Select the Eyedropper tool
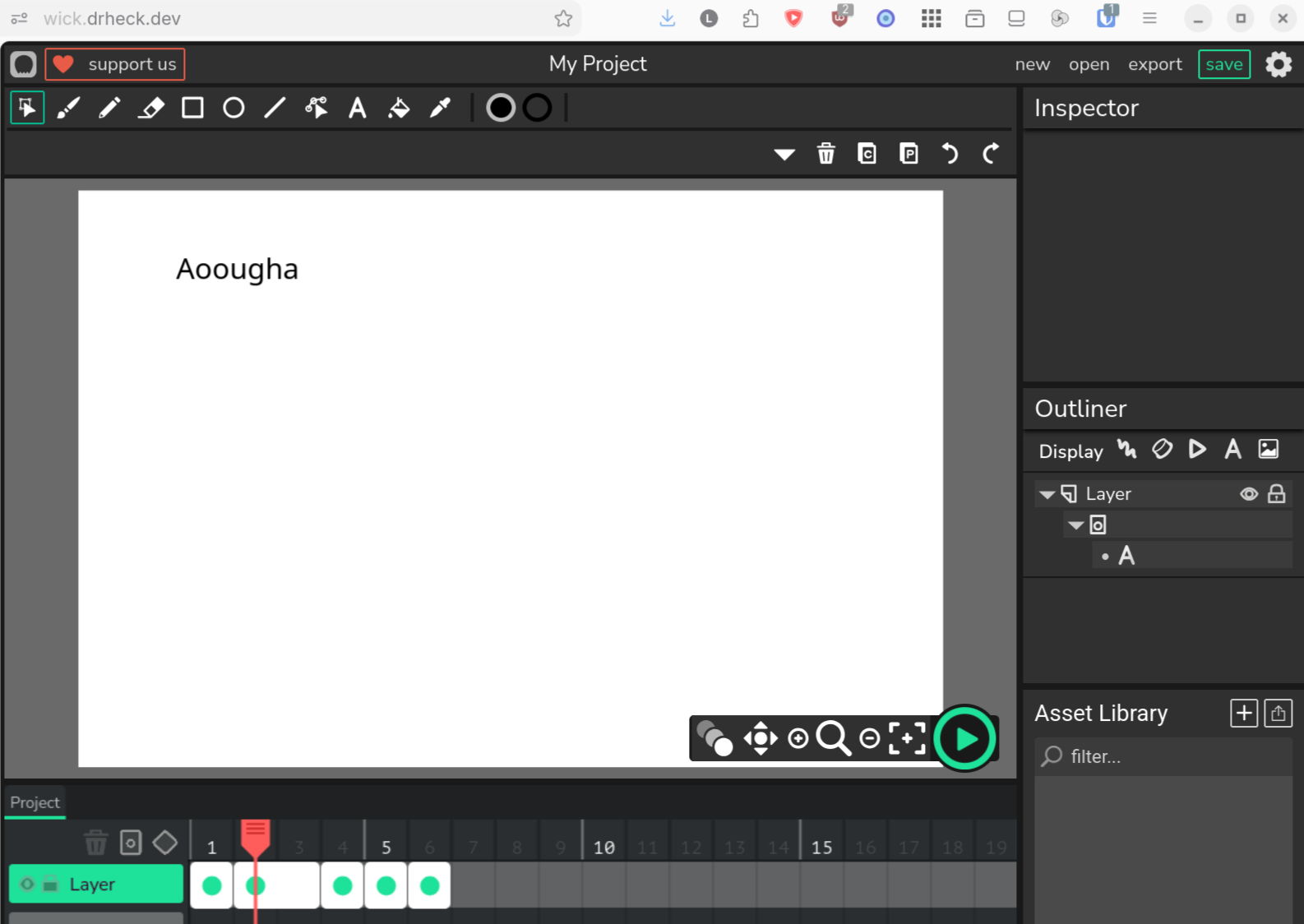The width and height of the screenshot is (1304, 924). (440, 108)
